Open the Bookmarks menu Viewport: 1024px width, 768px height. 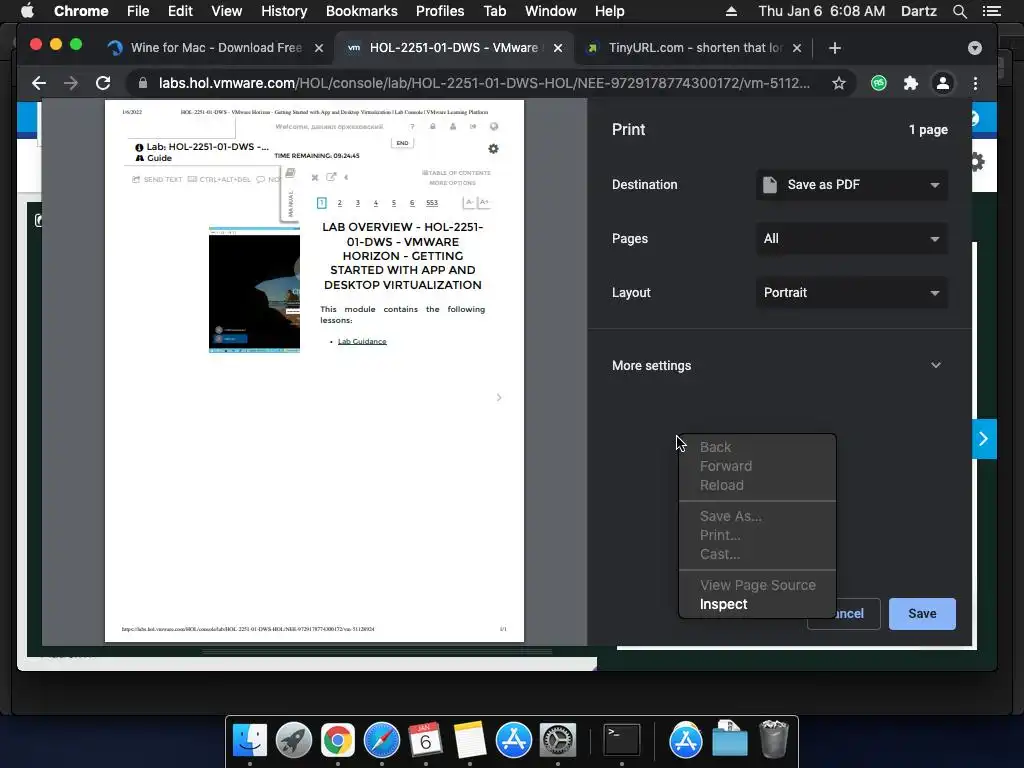(362, 11)
